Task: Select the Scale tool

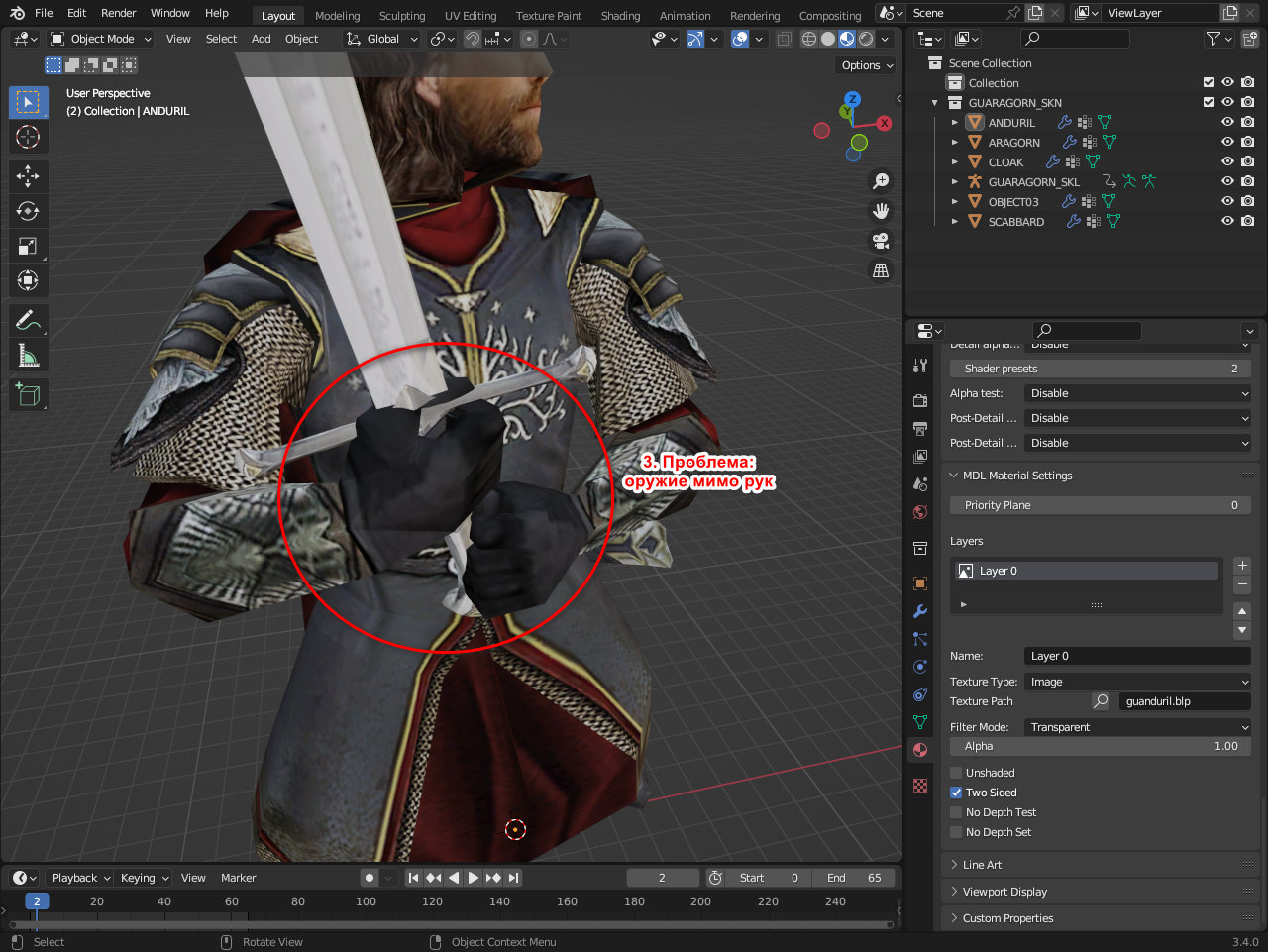Action: click(28, 246)
